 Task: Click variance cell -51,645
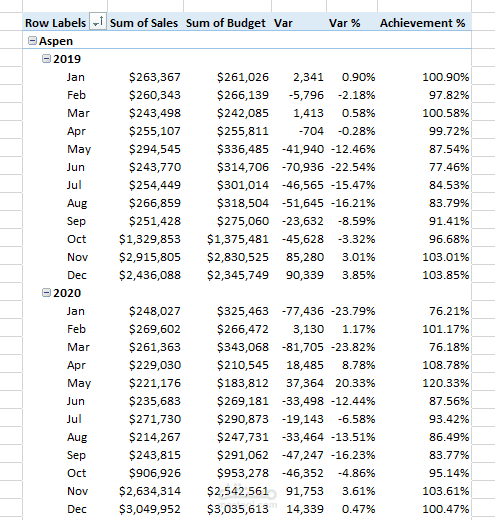tap(303, 203)
